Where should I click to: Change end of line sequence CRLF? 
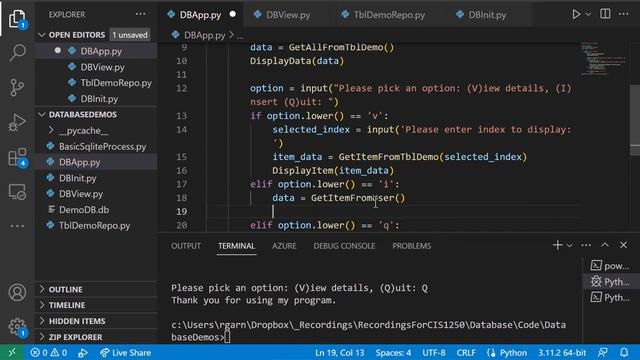tap(466, 353)
